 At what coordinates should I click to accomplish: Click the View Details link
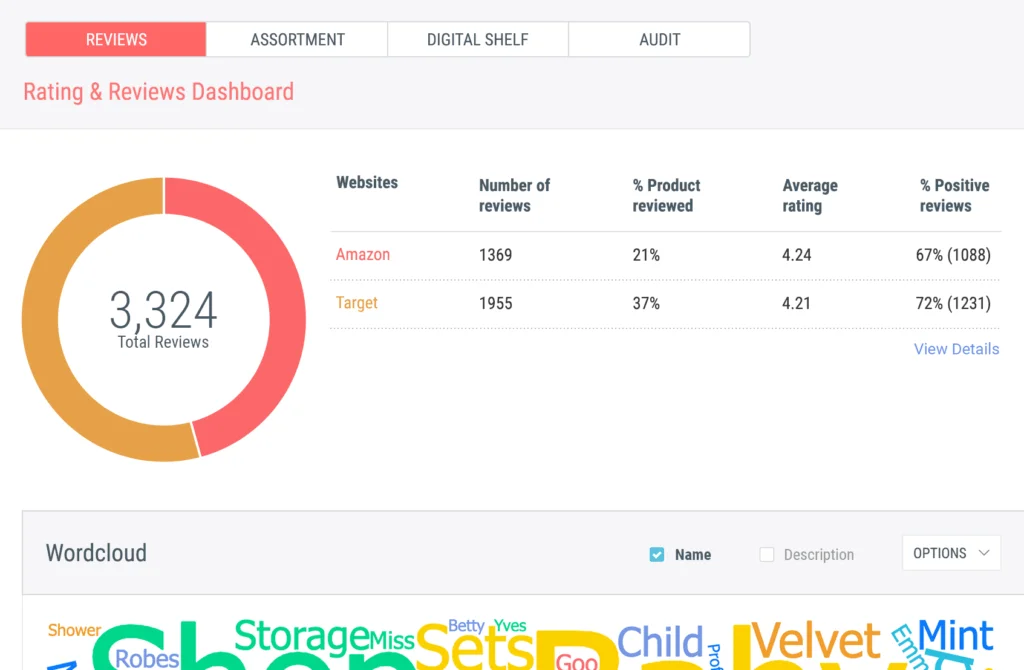956,349
